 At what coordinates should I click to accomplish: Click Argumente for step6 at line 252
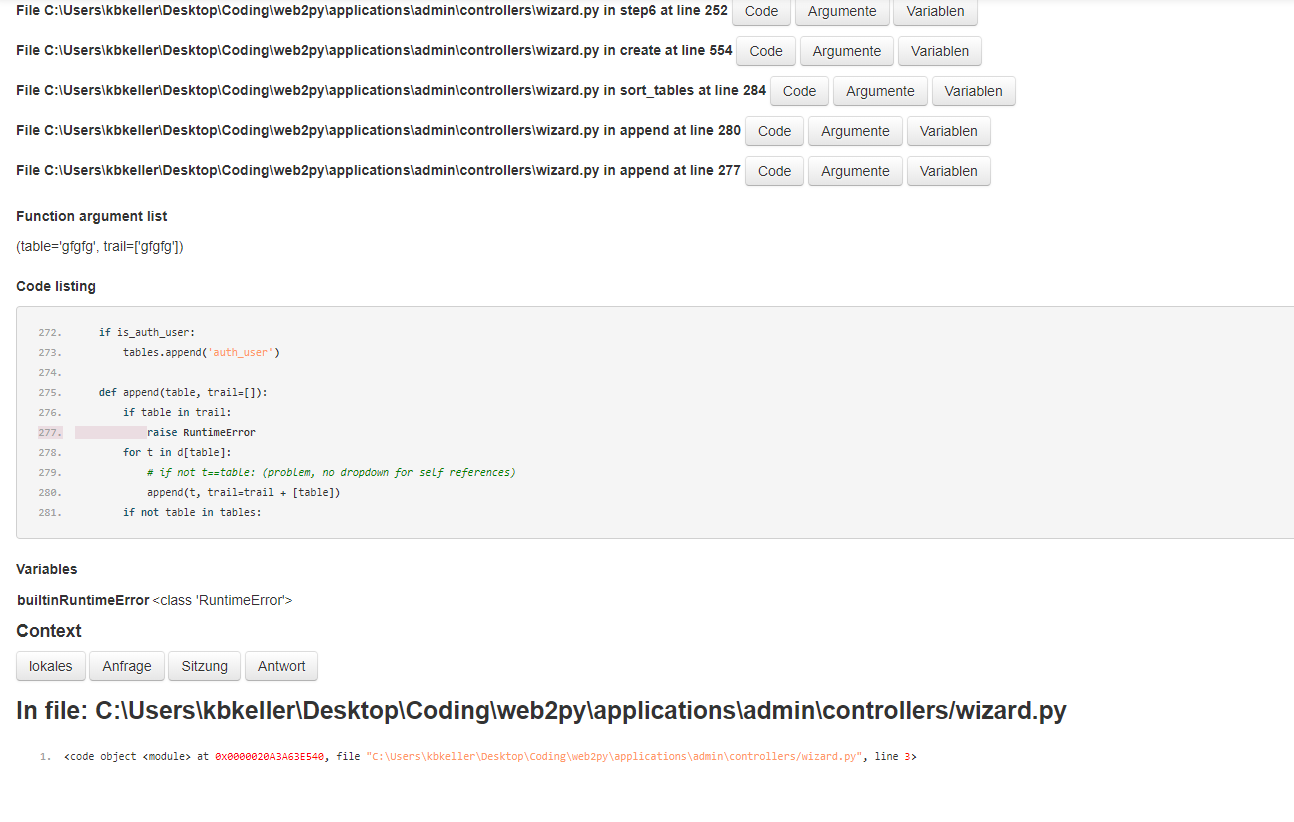[x=842, y=12]
